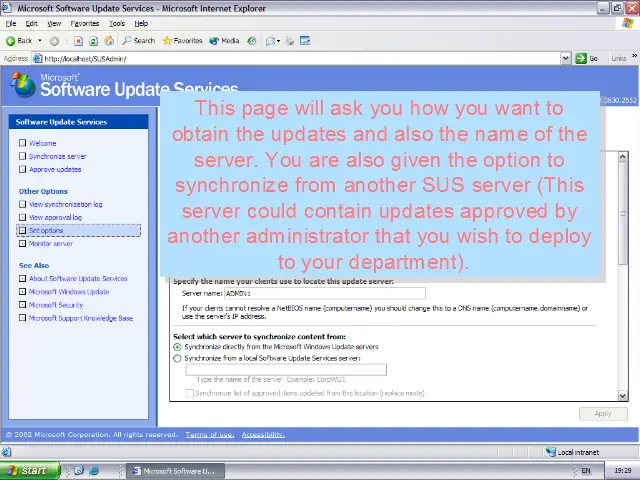Open View synchronization log link
640x480 pixels.
pyautogui.click(x=66, y=204)
